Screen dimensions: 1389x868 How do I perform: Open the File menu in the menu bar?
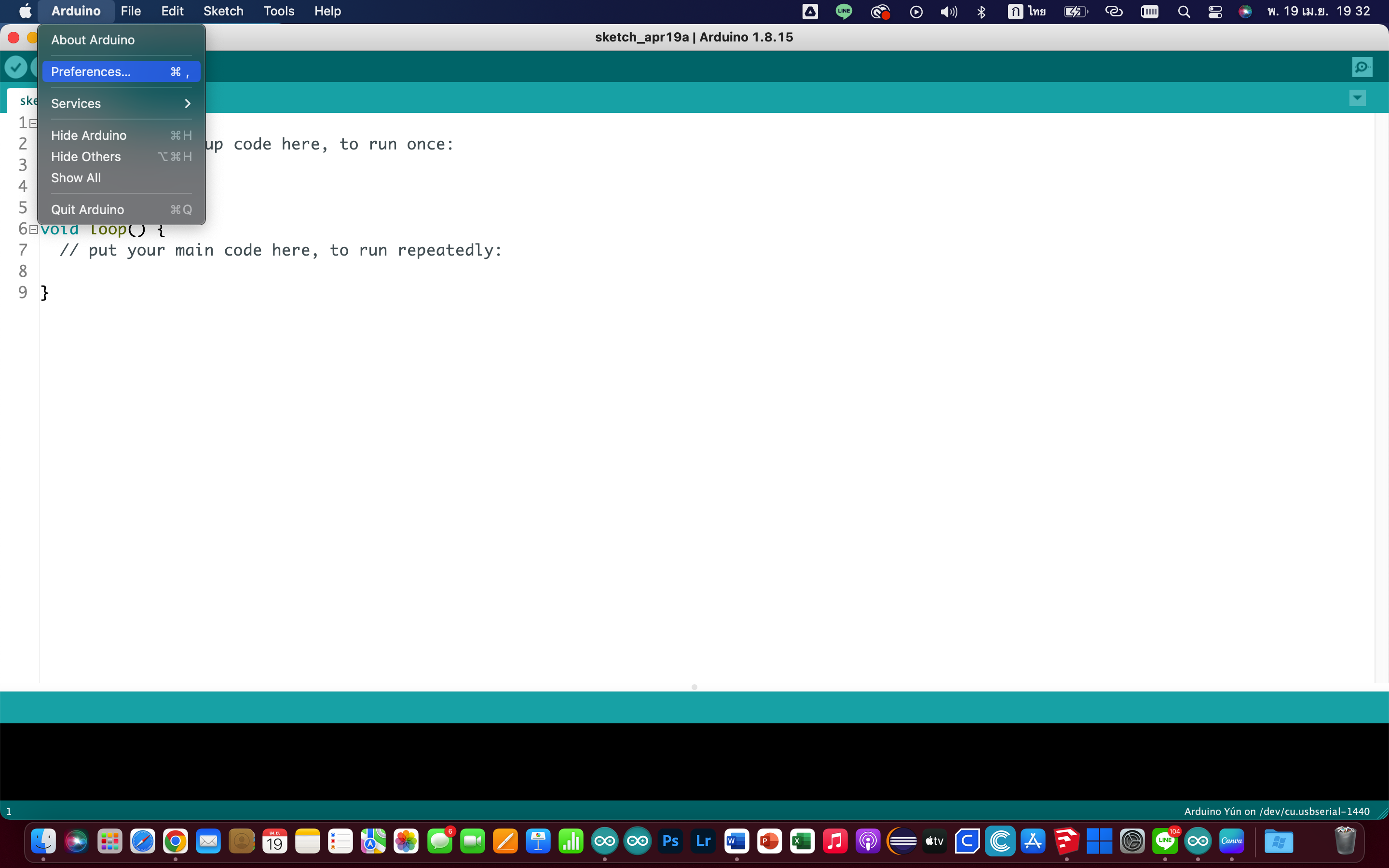click(131, 11)
